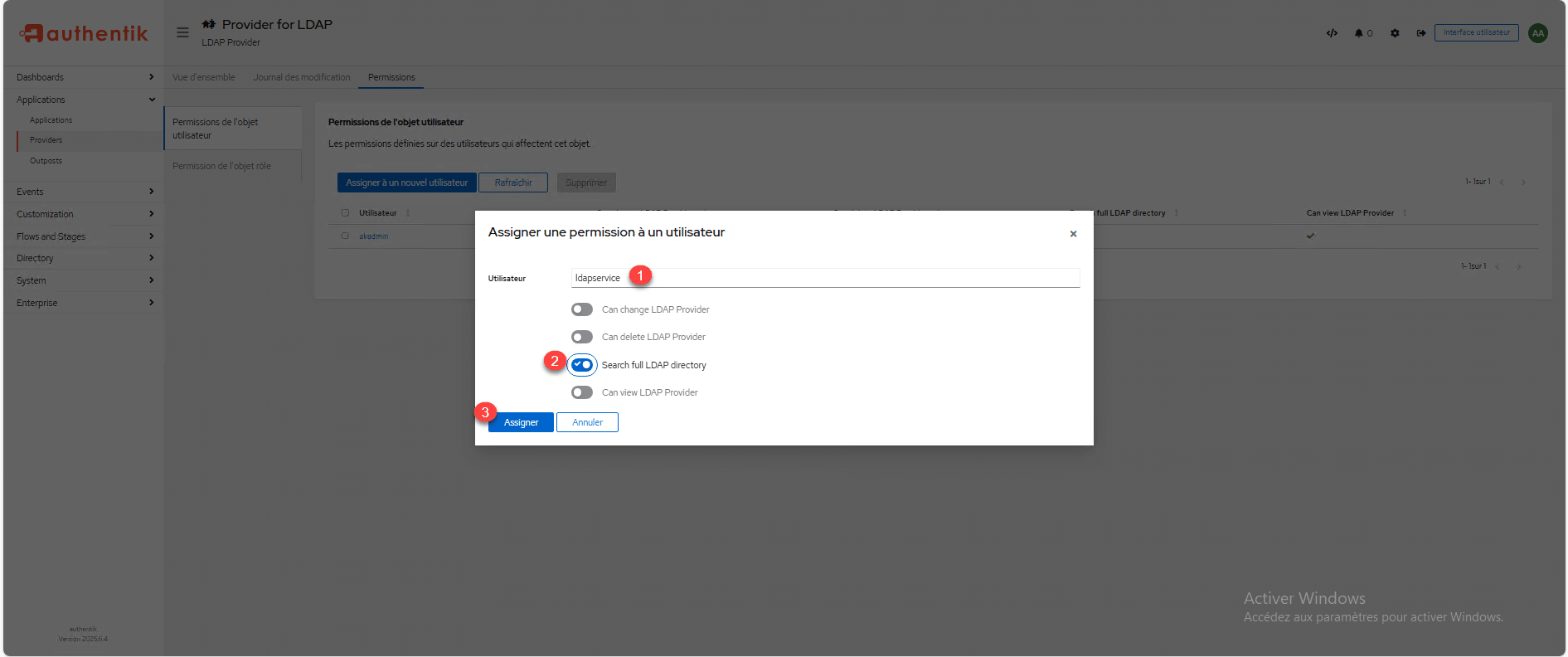
Task: Click the authentik logo
Action: point(84,33)
